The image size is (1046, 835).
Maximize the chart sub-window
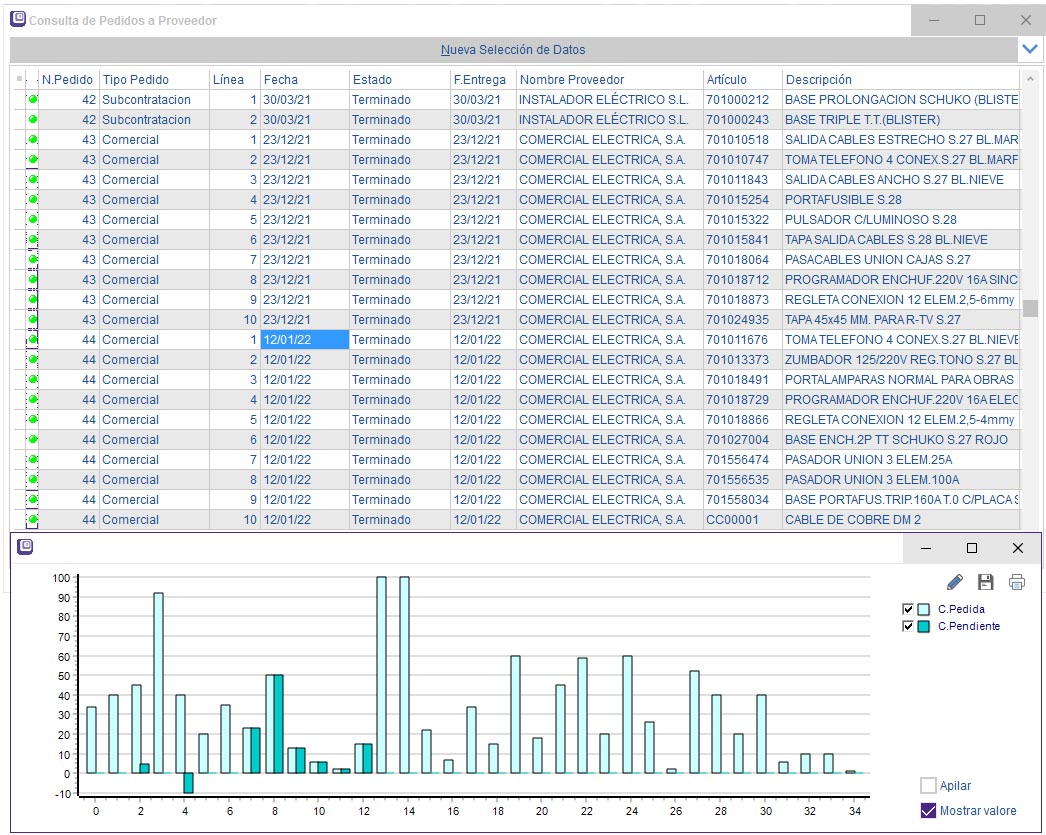click(x=971, y=548)
